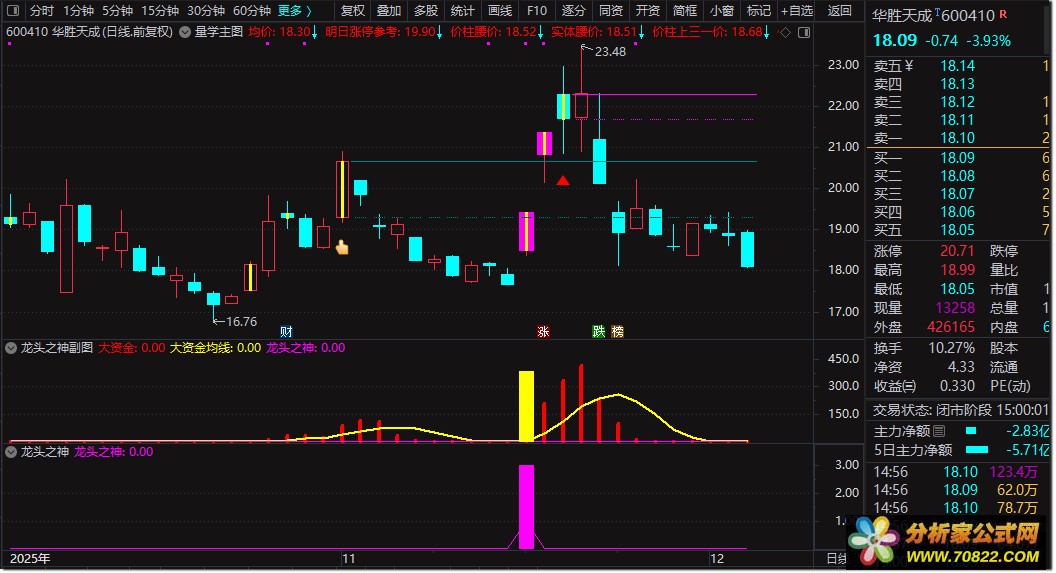Click the 换手 10.27% value
Viewport: 1056px width, 573px height.
click(x=952, y=348)
